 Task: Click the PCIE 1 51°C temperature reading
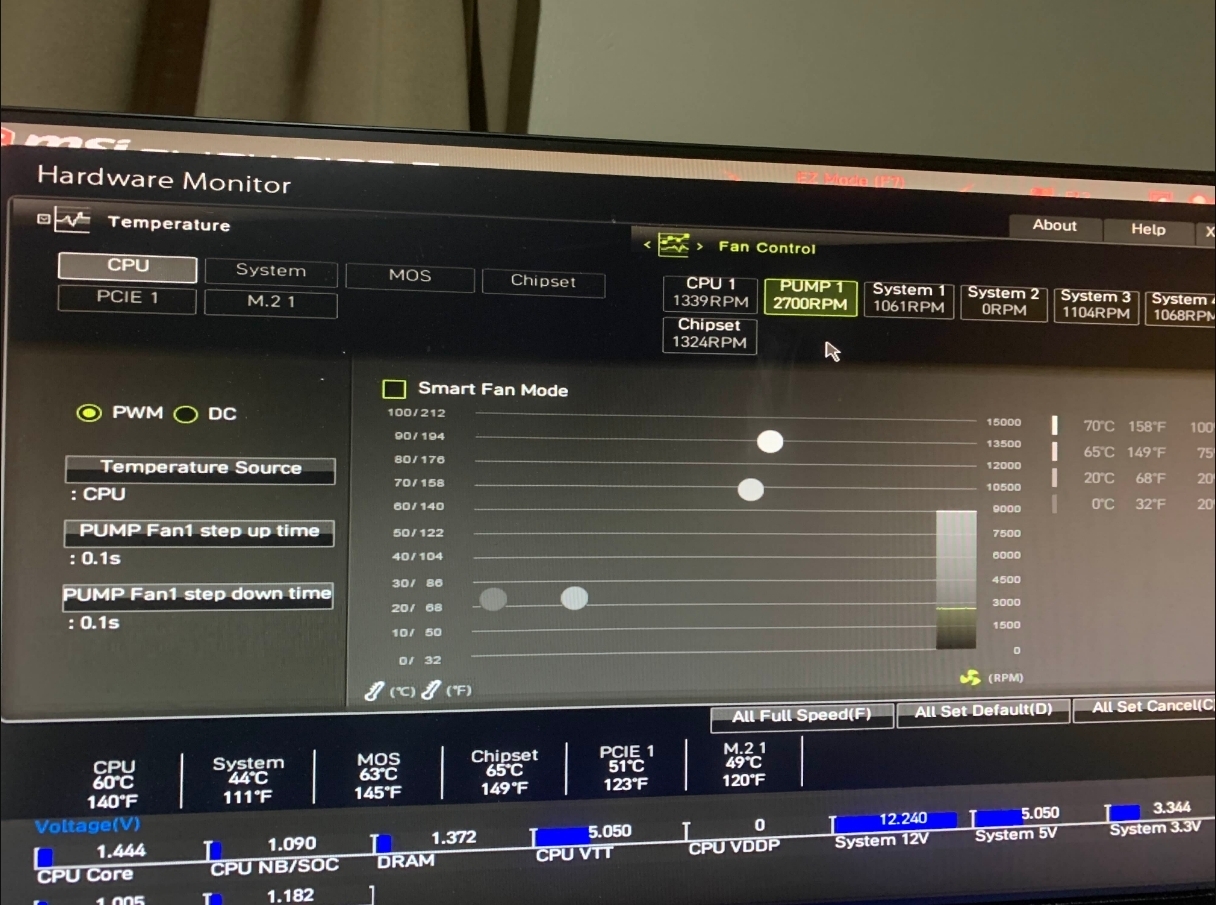pyautogui.click(x=627, y=767)
